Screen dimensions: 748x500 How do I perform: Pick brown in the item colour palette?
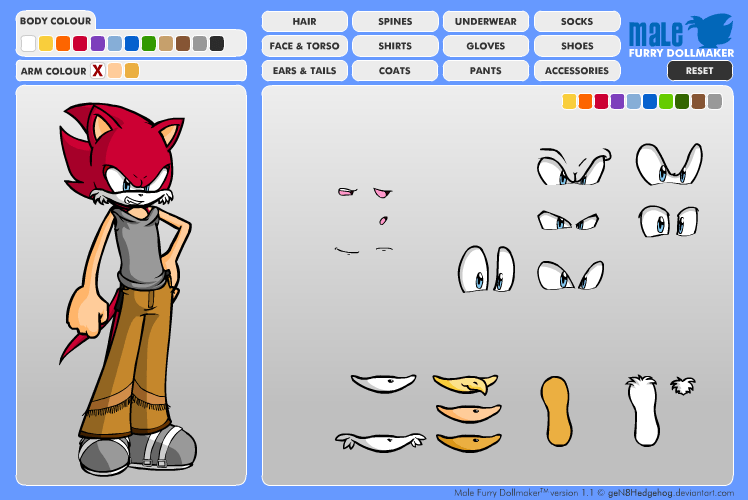(698, 102)
